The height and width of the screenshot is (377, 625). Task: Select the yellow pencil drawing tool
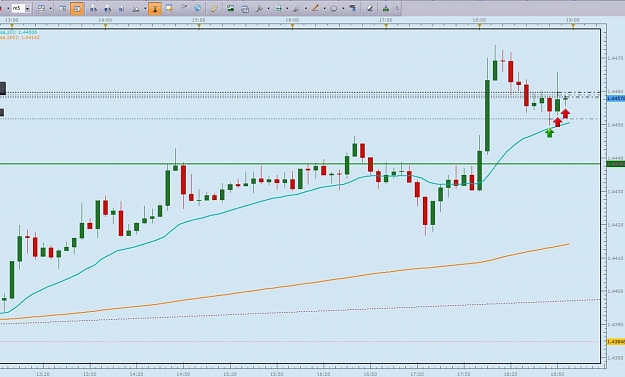click(x=214, y=8)
